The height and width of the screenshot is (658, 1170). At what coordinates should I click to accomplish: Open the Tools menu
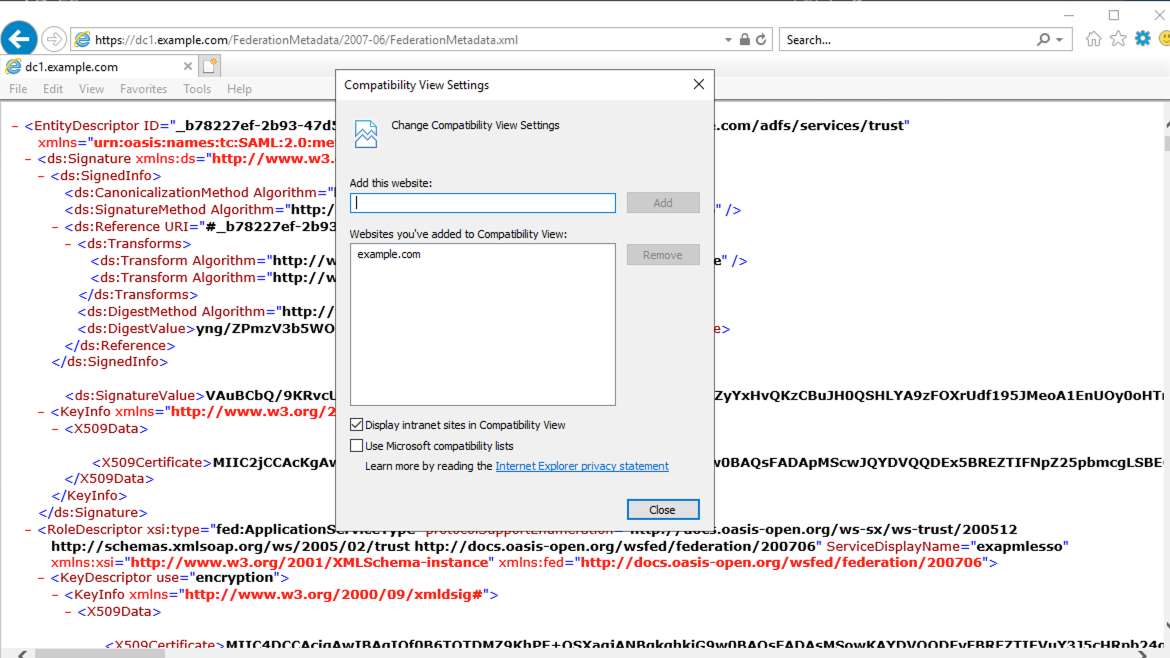(197, 89)
